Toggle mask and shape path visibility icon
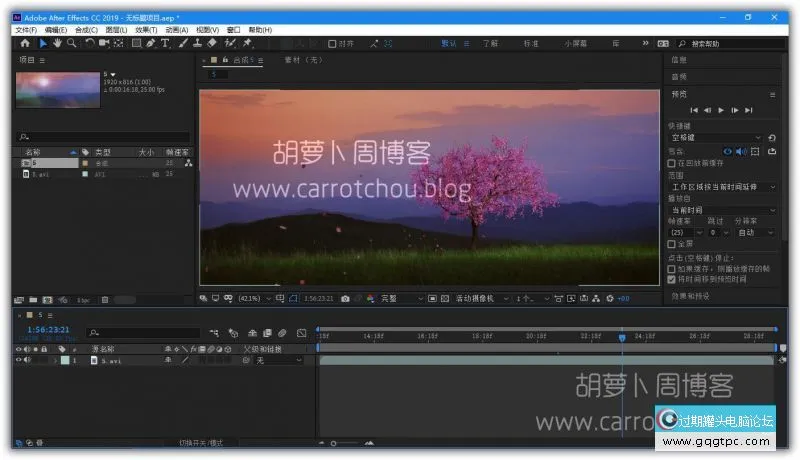This screenshot has width=800, height=460. pos(293,299)
